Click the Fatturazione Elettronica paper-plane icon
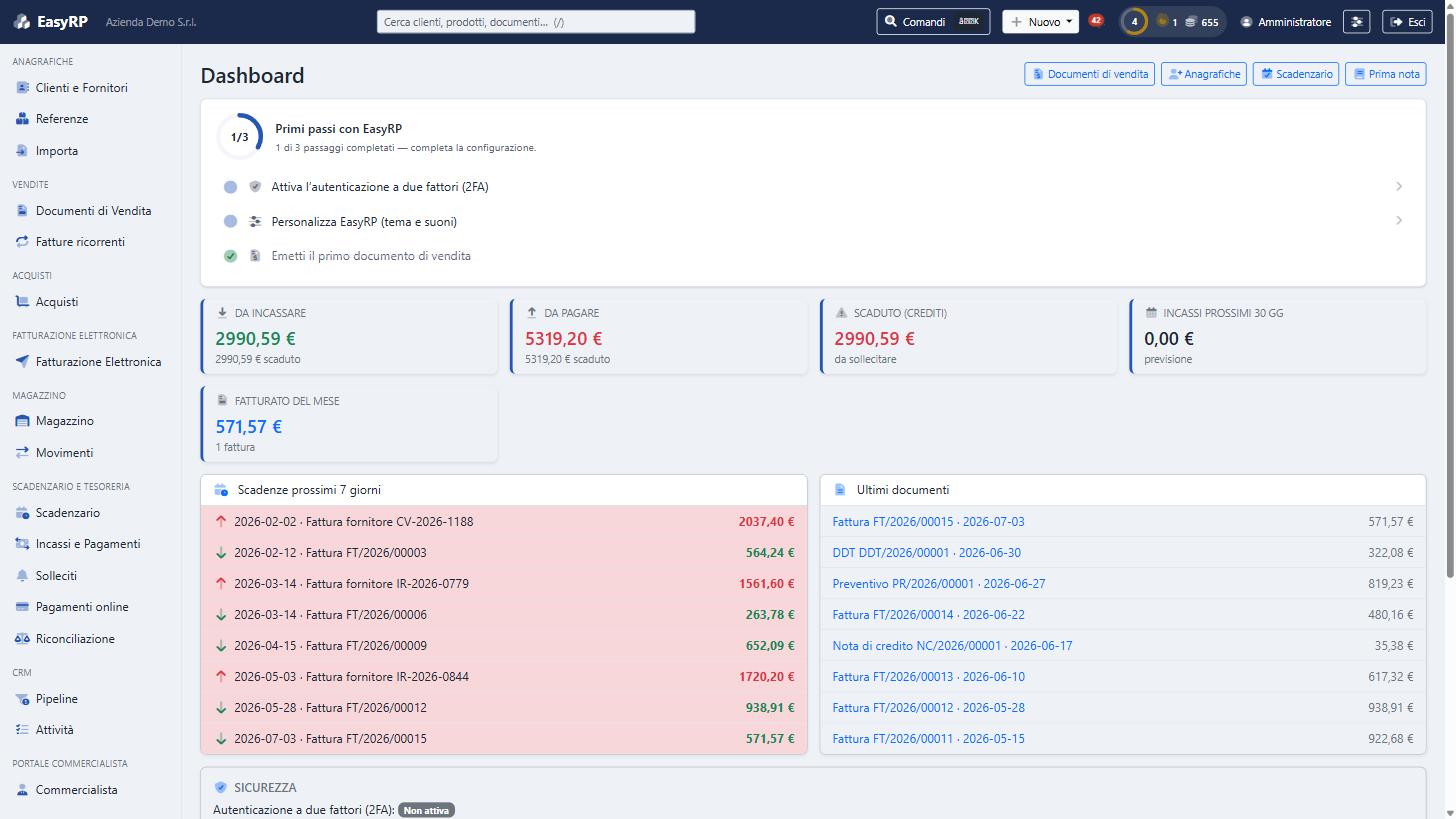The width and height of the screenshot is (1456, 819). 22,362
